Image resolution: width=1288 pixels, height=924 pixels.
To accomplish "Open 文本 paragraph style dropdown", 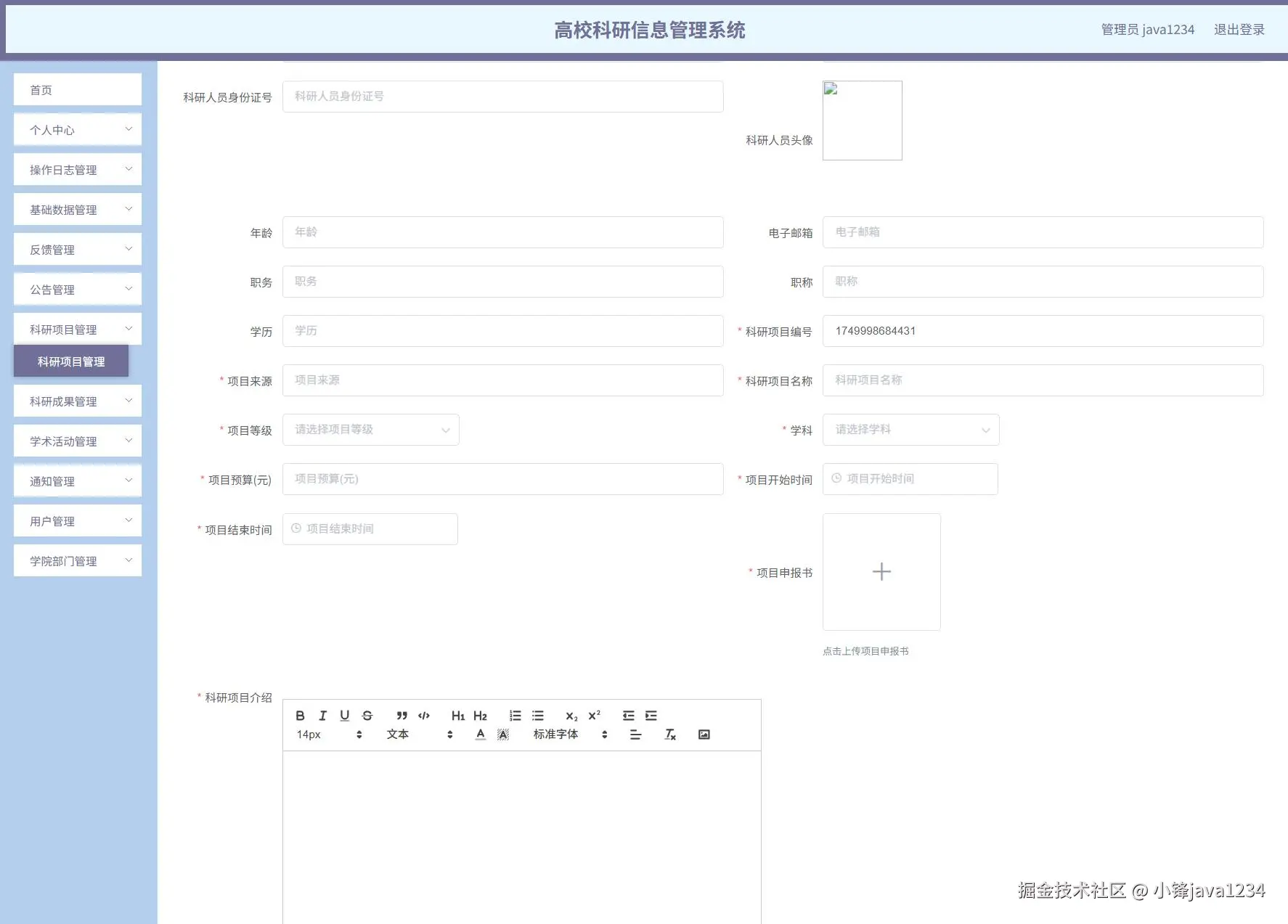I will pyautogui.click(x=420, y=735).
